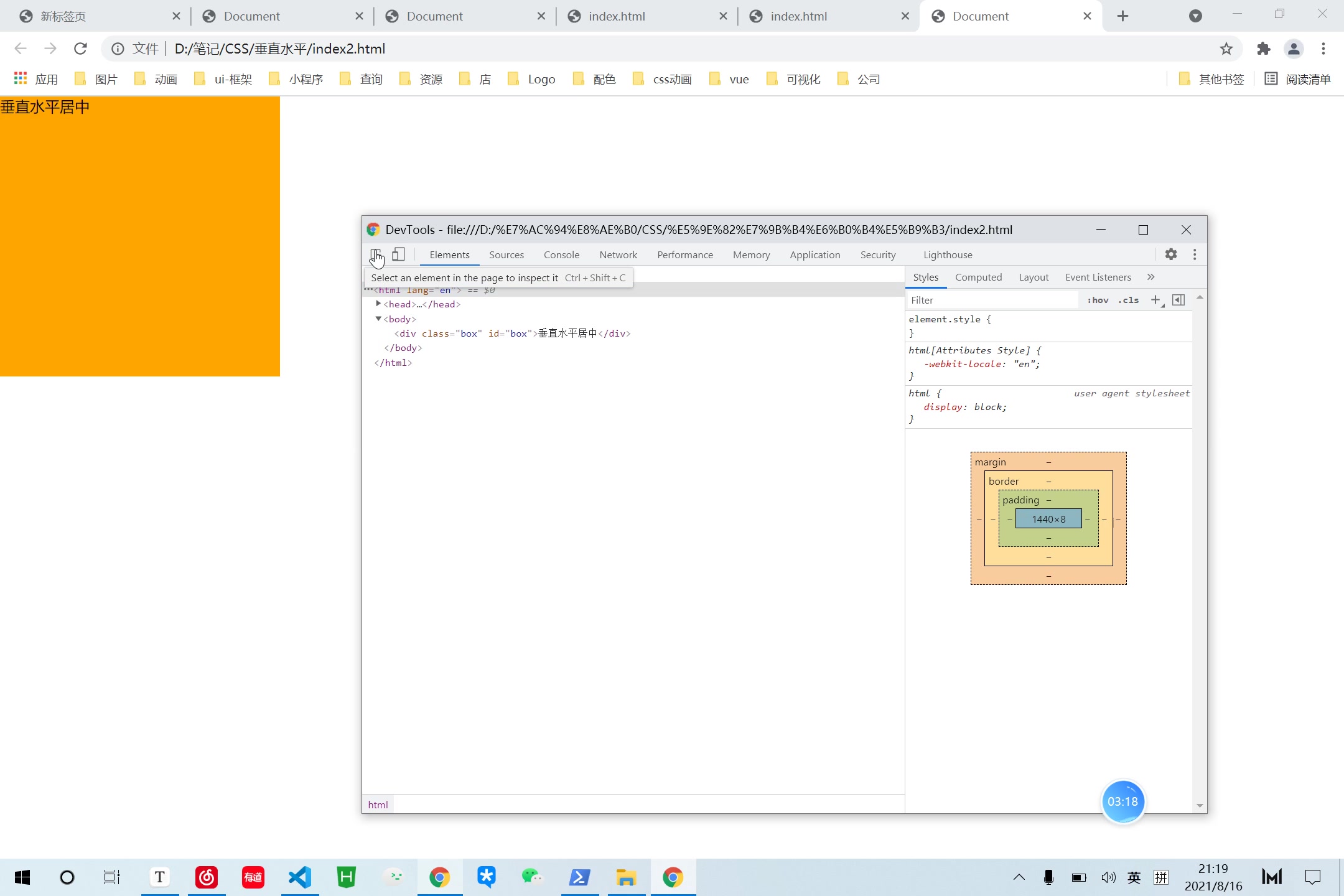Screen dimensions: 1344x896
Task: Open the 其他书签 folder
Action: tap(1211, 79)
